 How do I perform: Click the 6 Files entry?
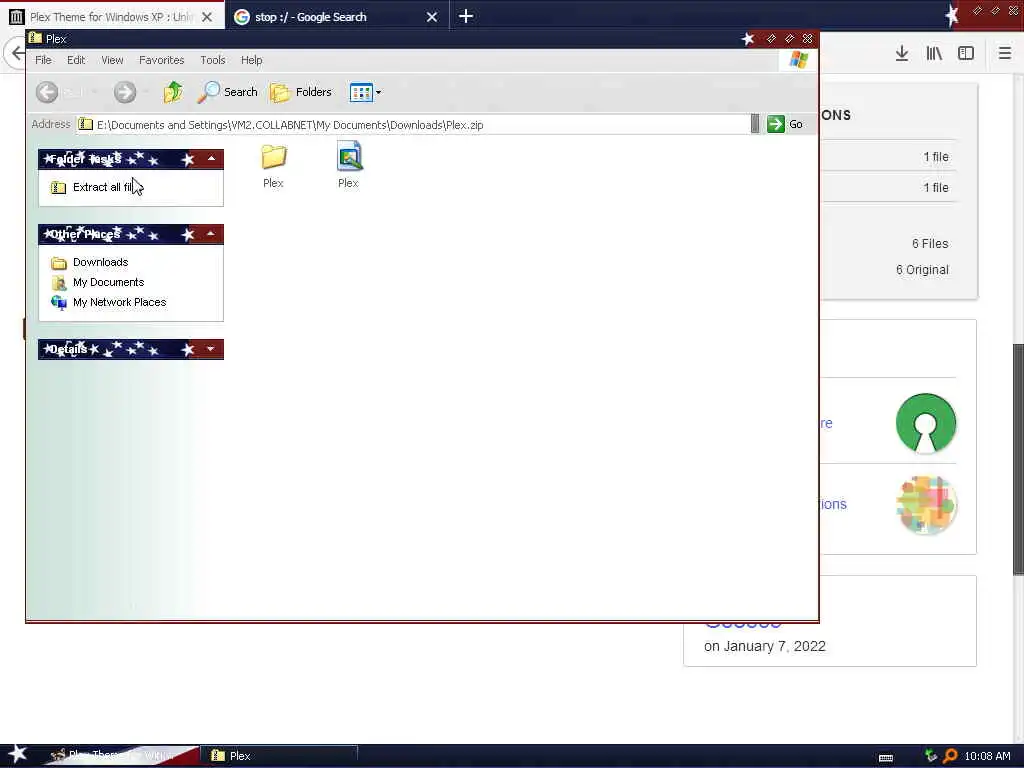pos(930,244)
